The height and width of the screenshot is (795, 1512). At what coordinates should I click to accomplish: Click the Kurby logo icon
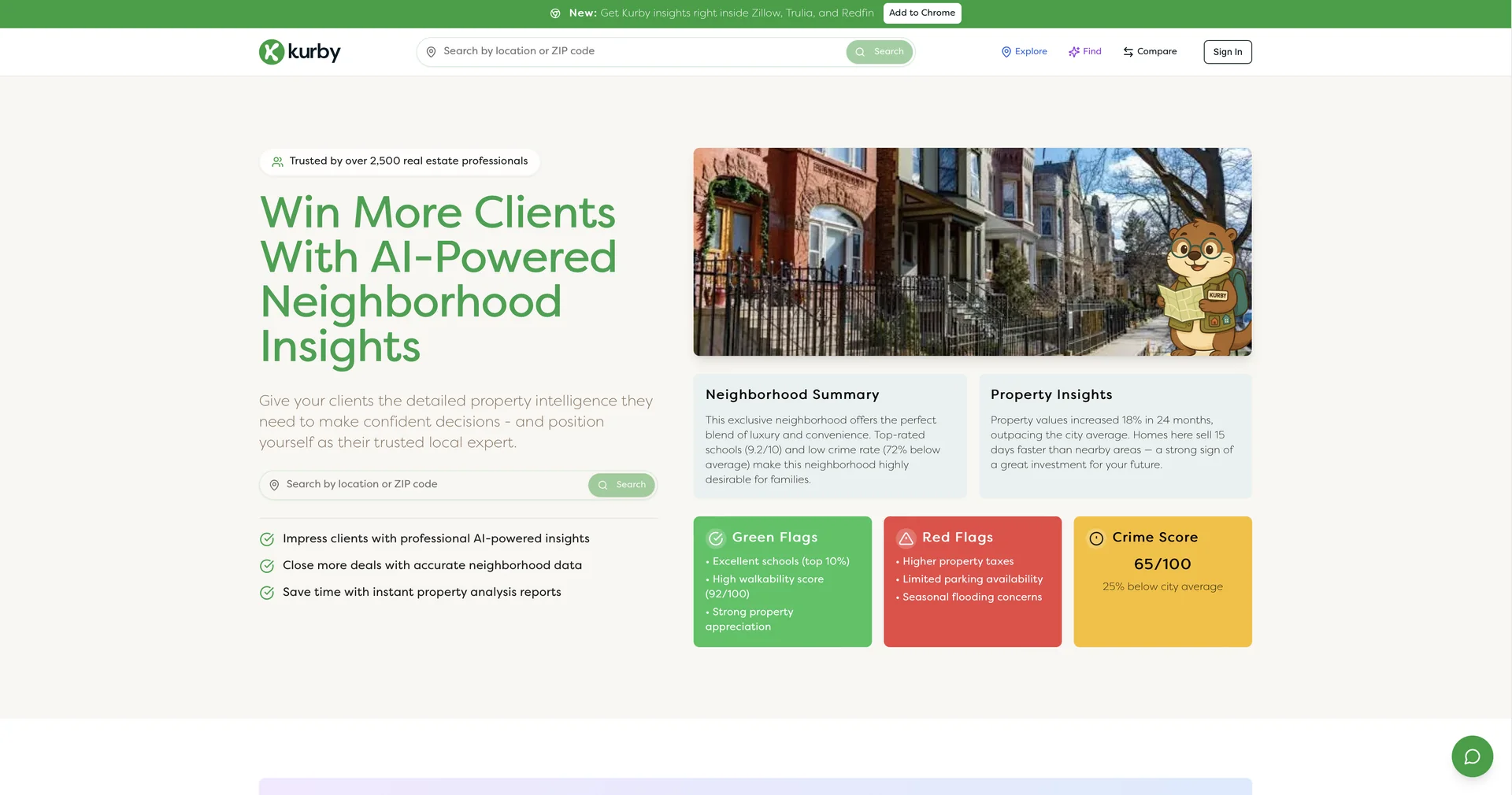point(272,52)
